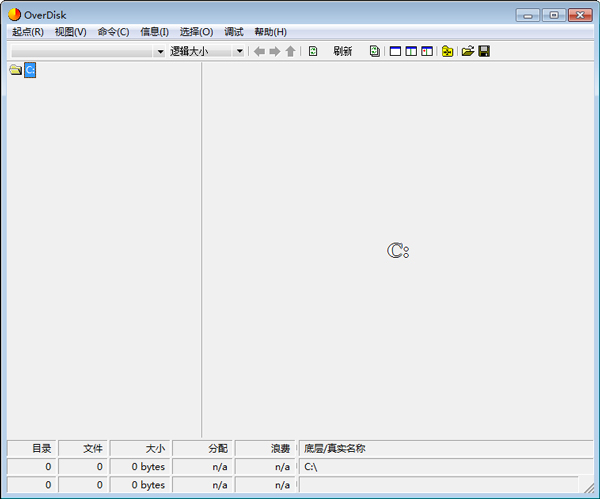The image size is (600, 499).
Task: Click the 浪费 column header
Action: click(x=265, y=448)
